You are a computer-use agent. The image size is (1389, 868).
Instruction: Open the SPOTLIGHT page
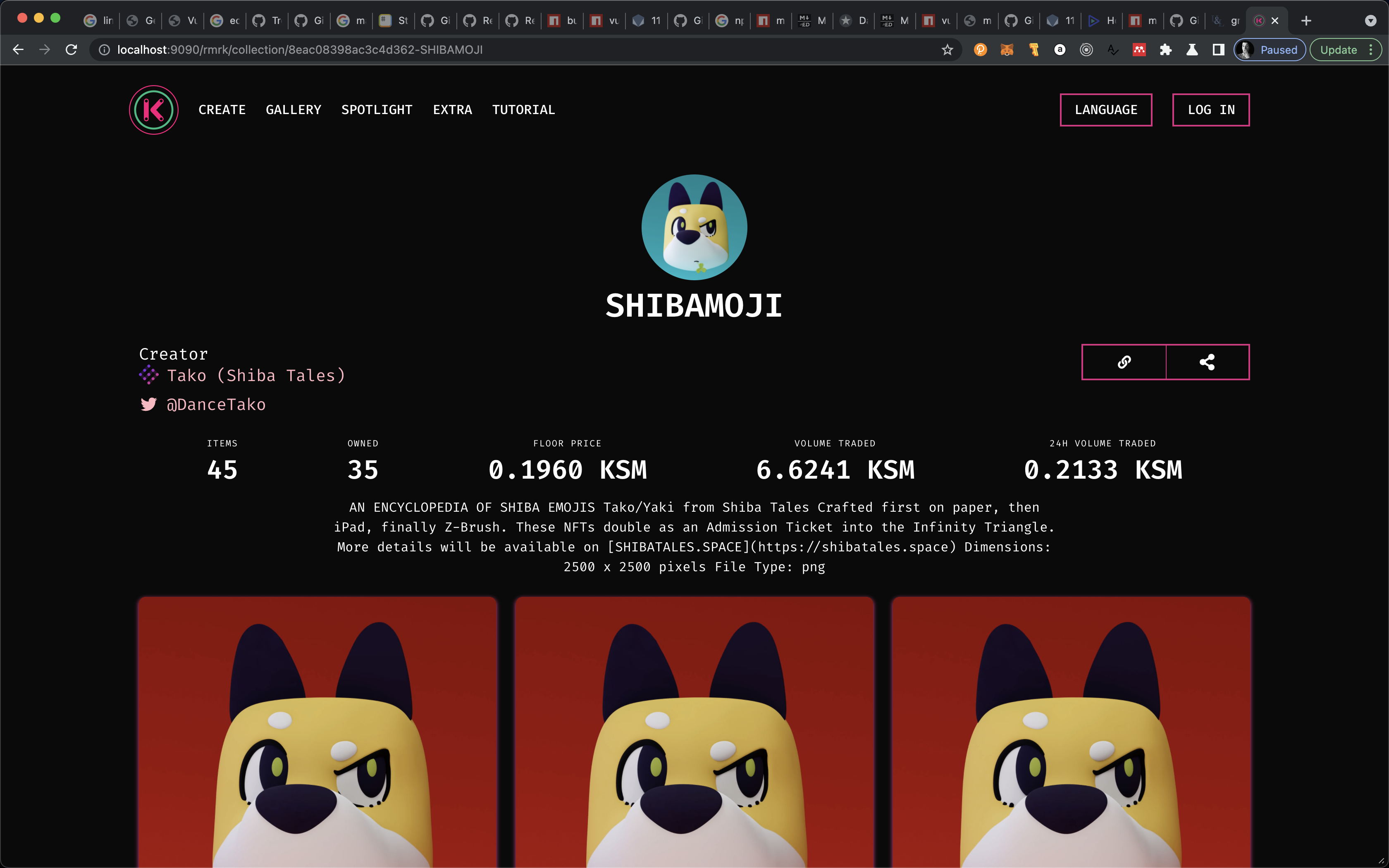(x=377, y=110)
